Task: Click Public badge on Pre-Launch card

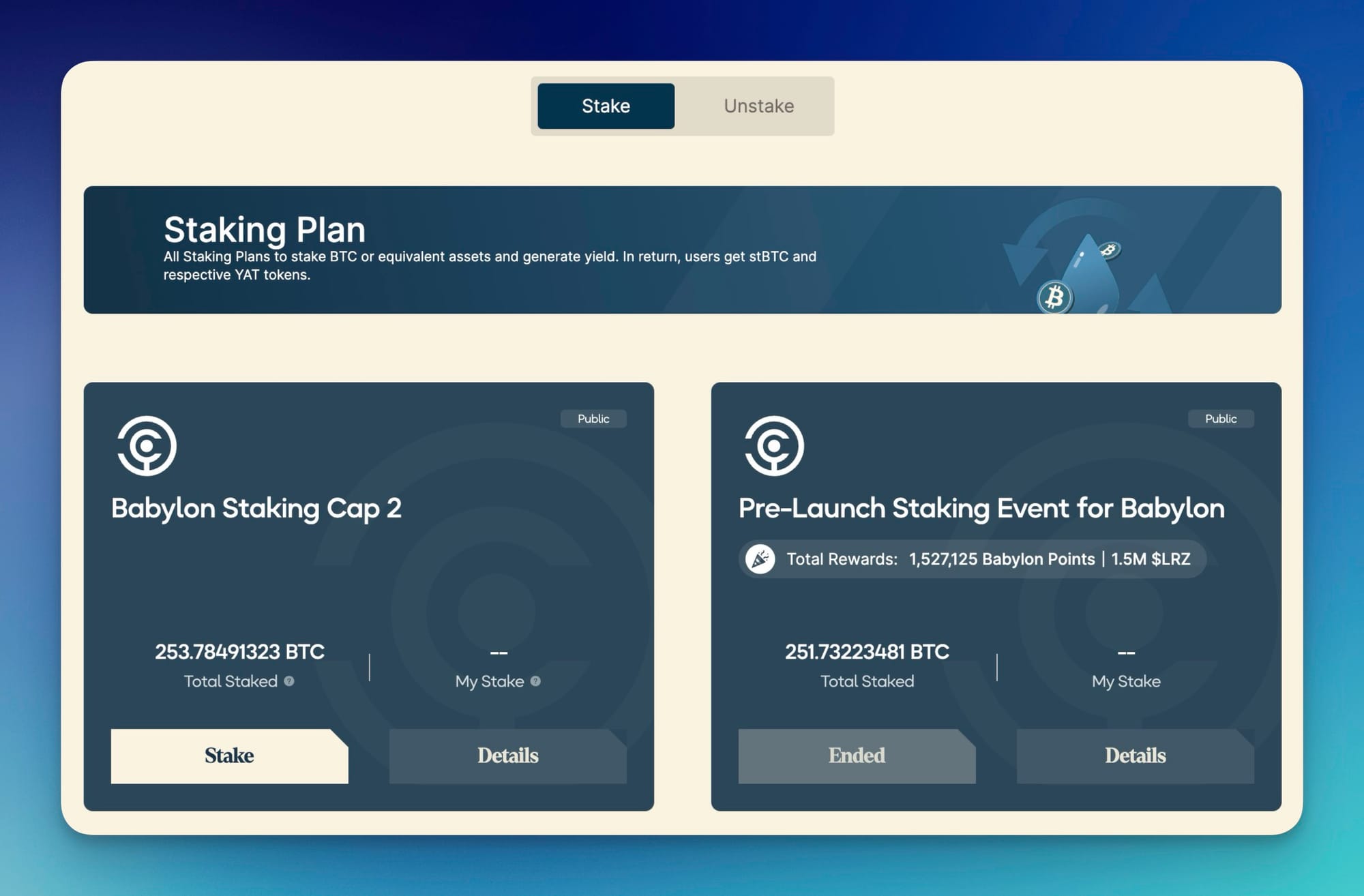Action: point(1221,419)
